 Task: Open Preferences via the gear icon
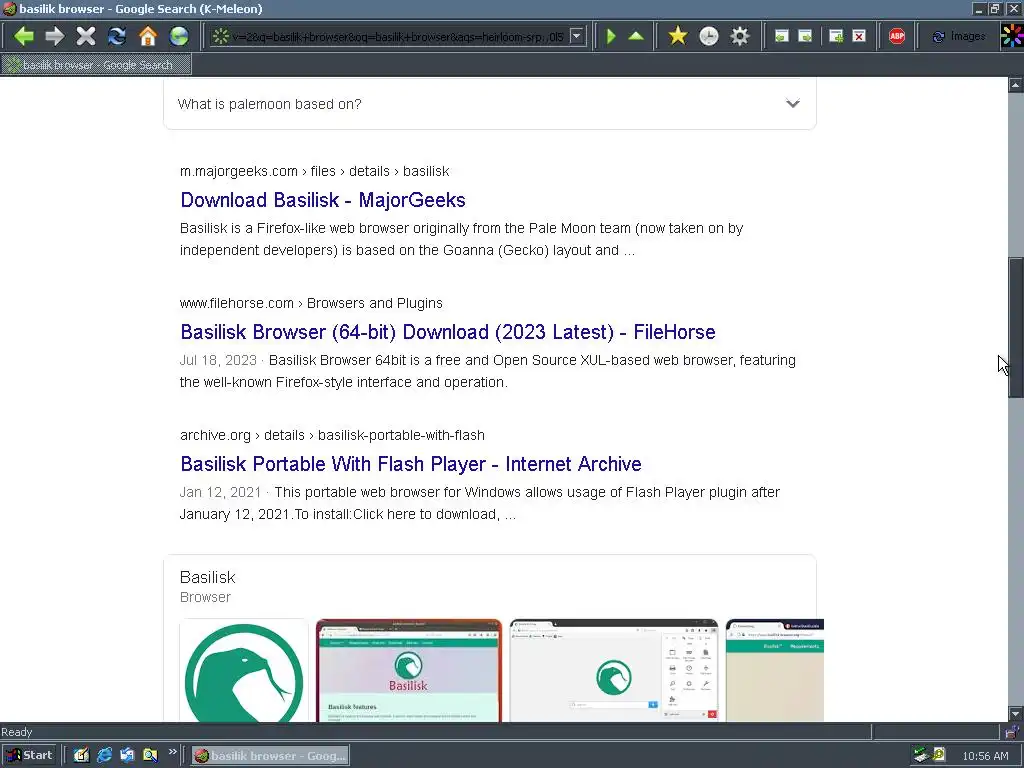click(x=739, y=36)
